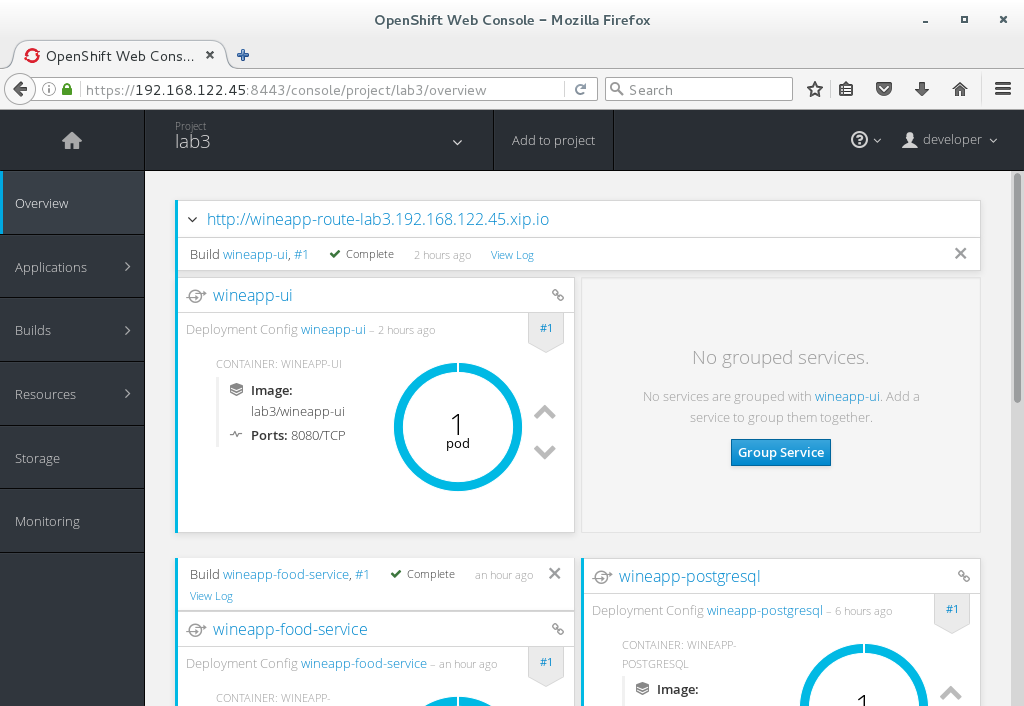The width and height of the screenshot is (1024, 706).
Task: Scale up wineapp-ui pods with up arrow
Action: (x=544, y=412)
